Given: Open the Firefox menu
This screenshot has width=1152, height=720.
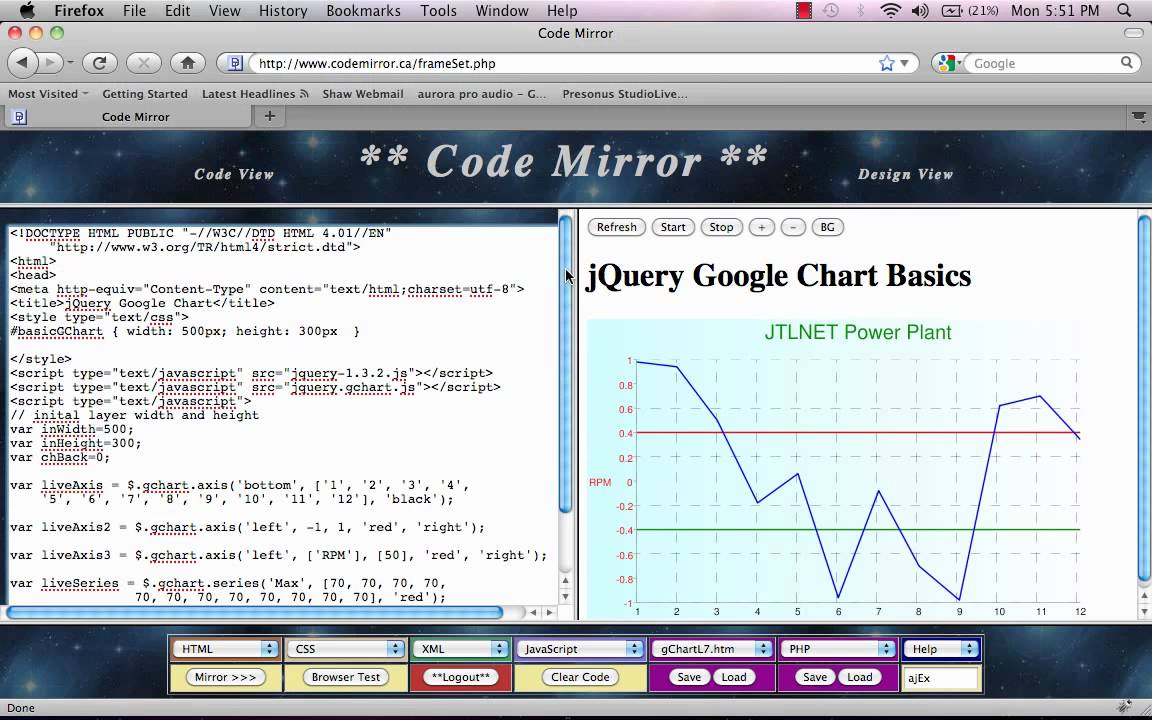Looking at the screenshot, I should tap(79, 10).
